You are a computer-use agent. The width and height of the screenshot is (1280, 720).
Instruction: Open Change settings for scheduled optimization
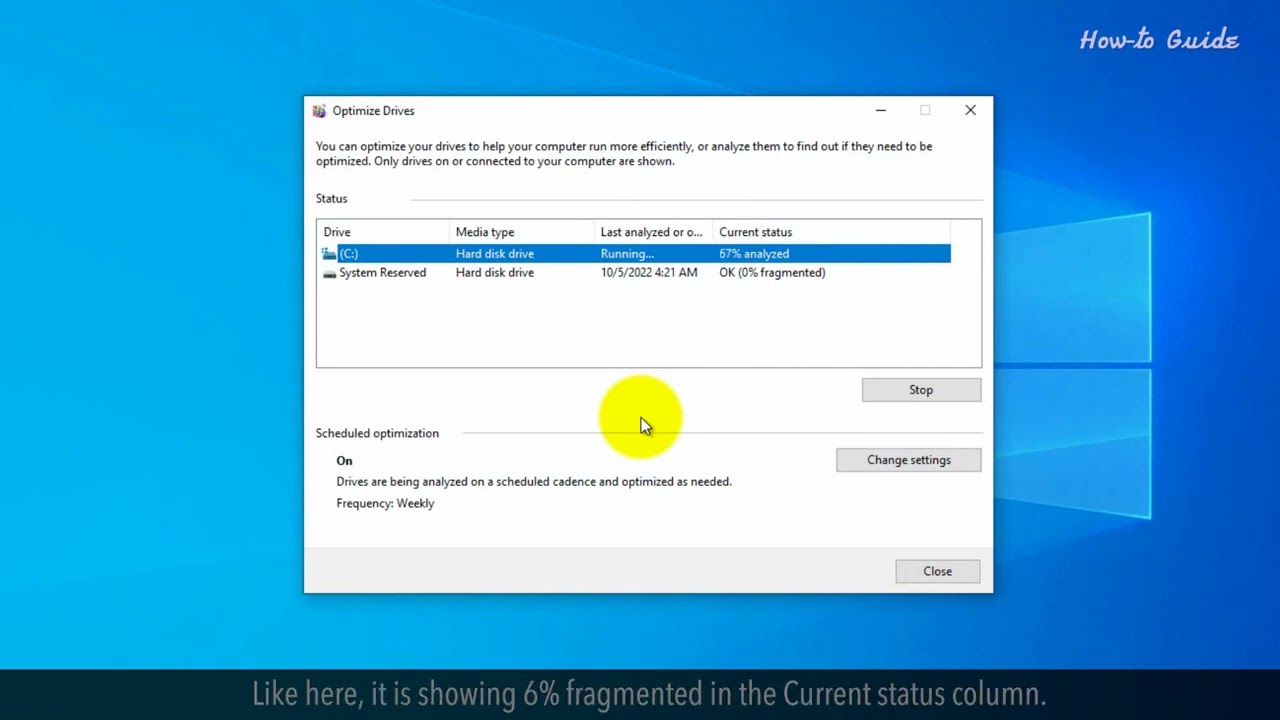click(x=908, y=460)
